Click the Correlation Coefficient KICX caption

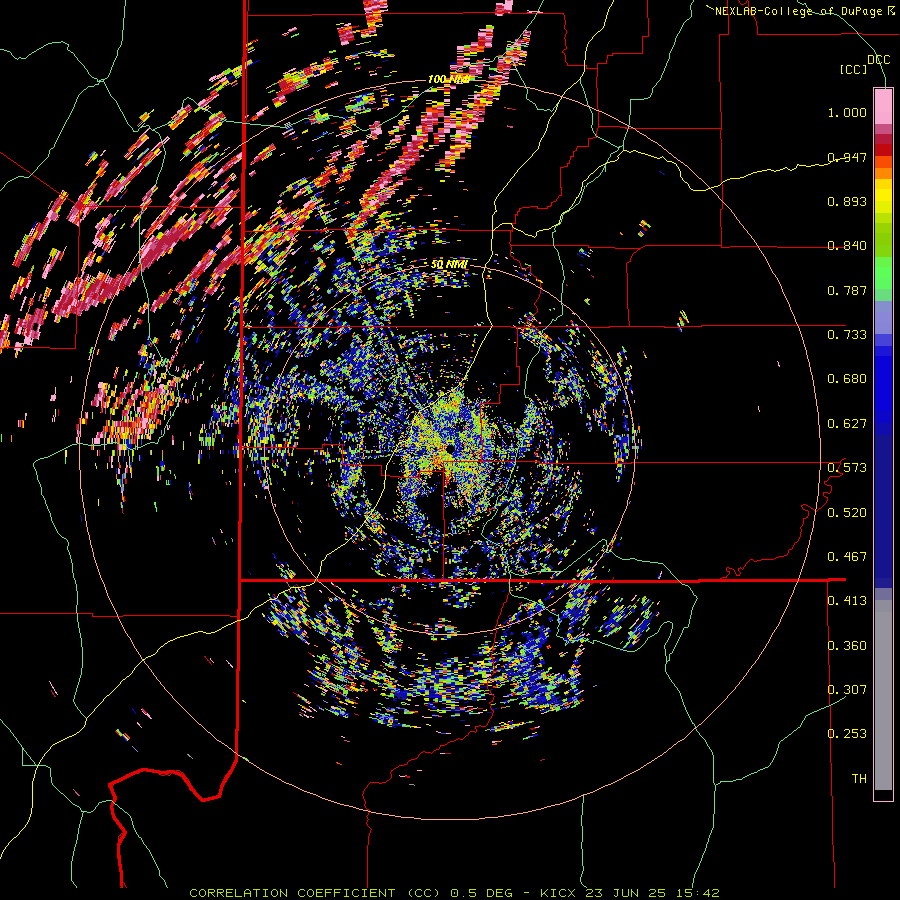tap(454, 893)
